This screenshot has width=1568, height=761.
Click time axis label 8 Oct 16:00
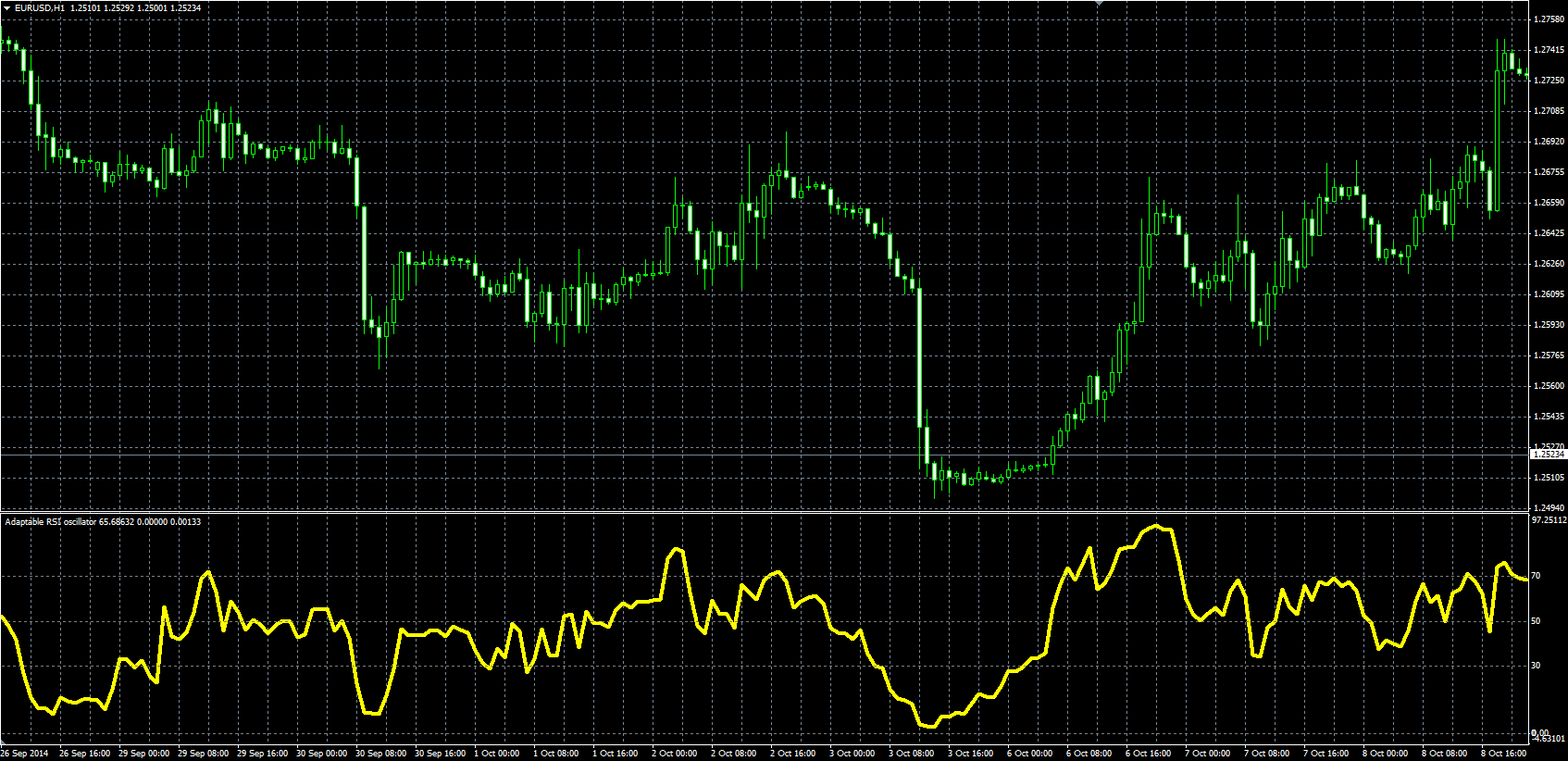coord(1504,754)
